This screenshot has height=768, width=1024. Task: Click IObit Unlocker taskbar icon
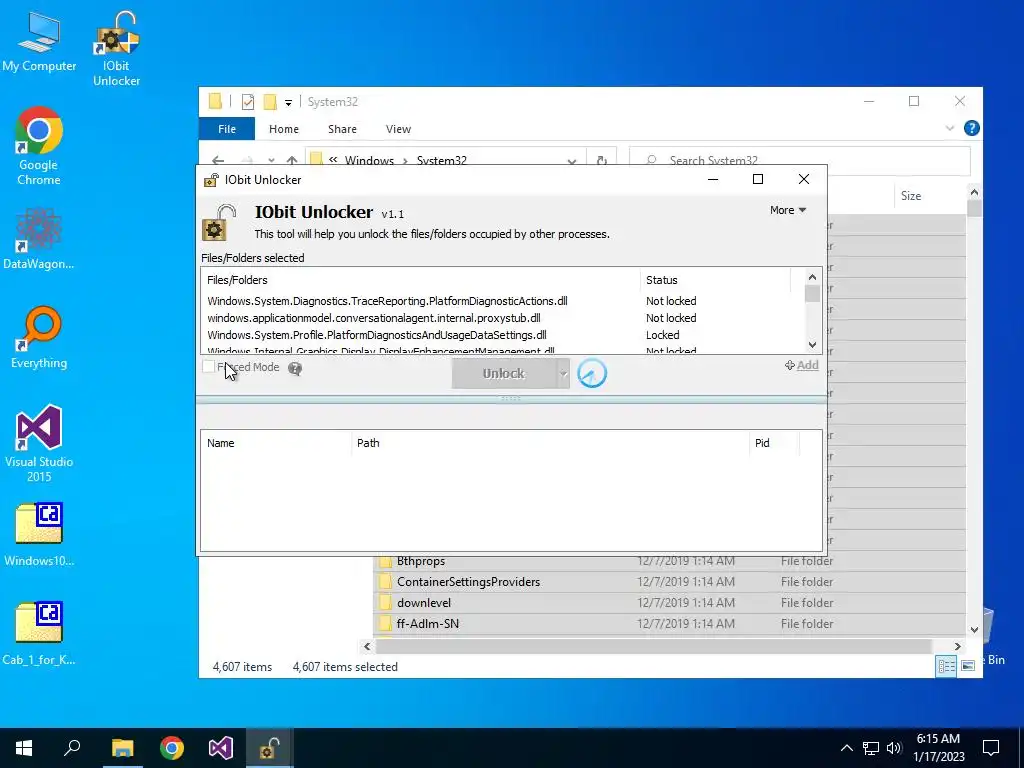pyautogui.click(x=270, y=748)
